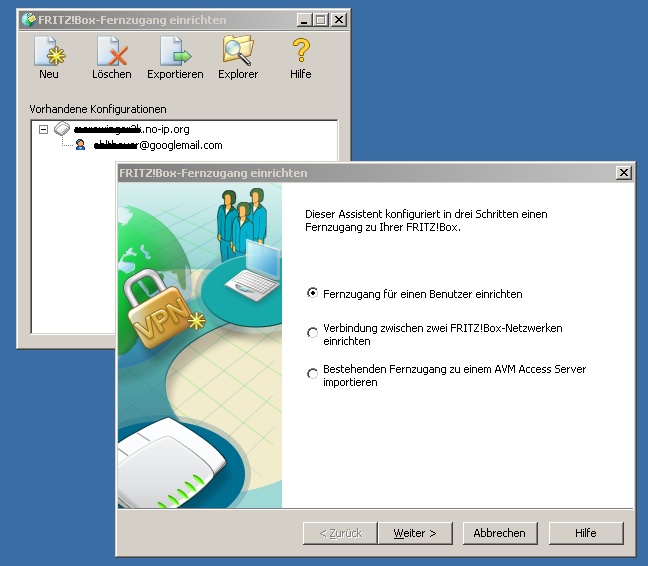Click the Löschen toolbar icon

pyautogui.click(x=112, y=52)
